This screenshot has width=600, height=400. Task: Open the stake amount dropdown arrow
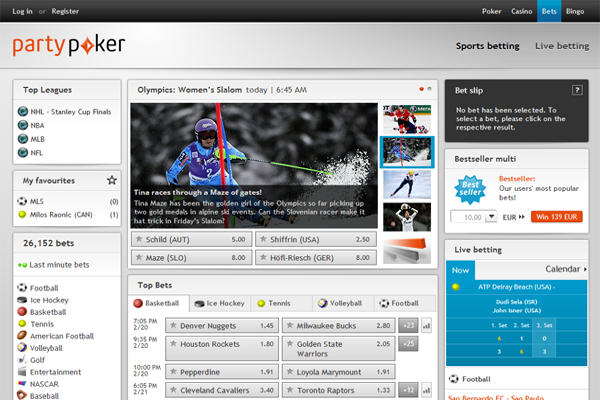pos(491,217)
